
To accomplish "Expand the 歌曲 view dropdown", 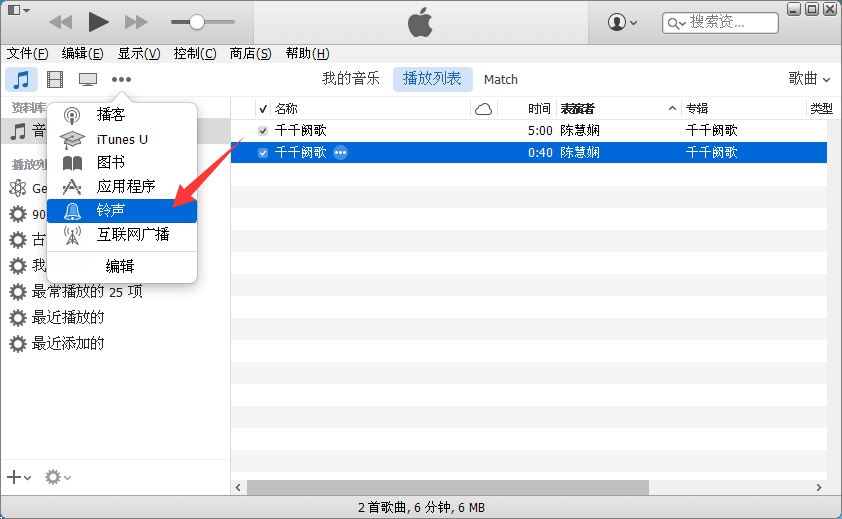I will click(x=809, y=79).
